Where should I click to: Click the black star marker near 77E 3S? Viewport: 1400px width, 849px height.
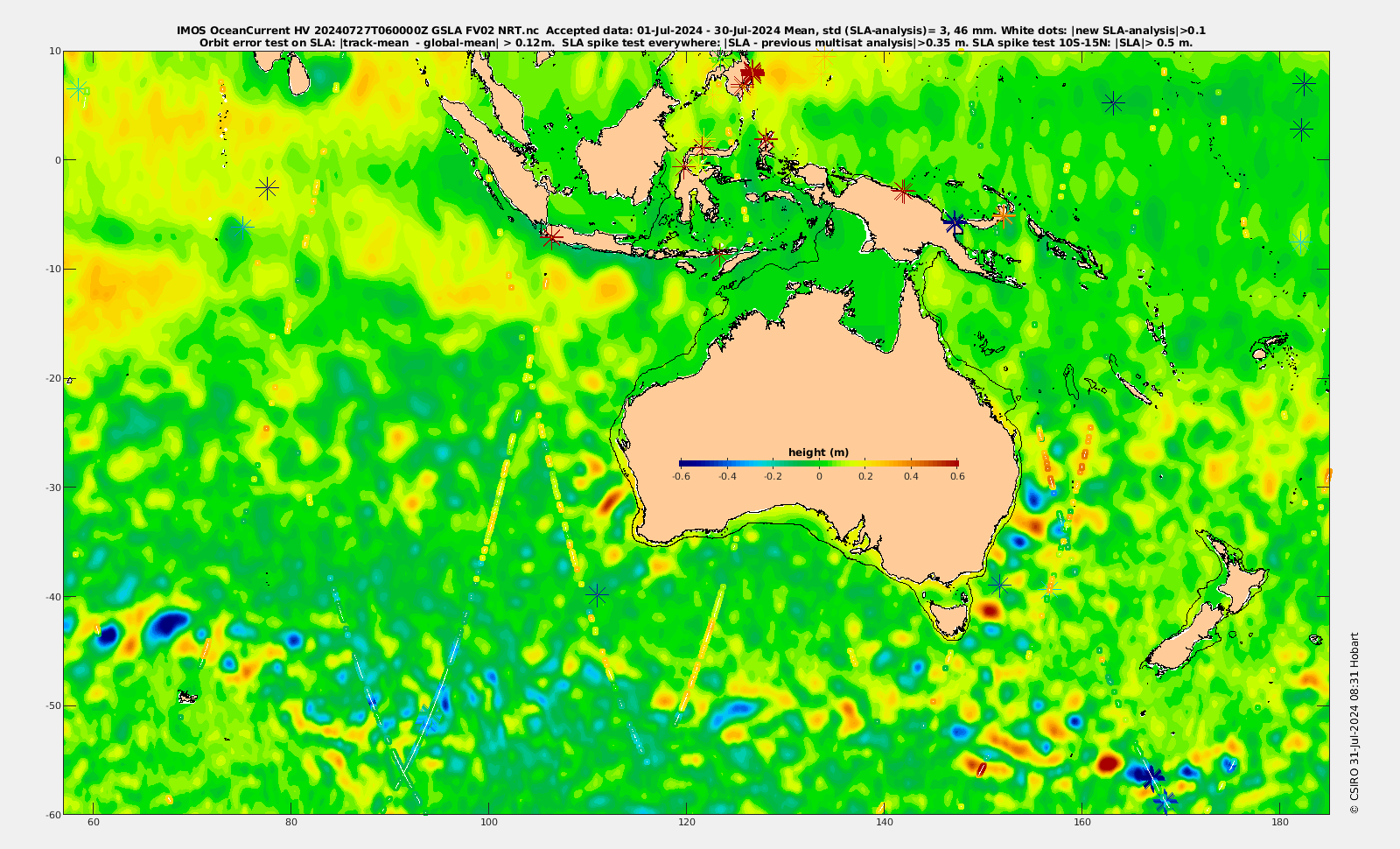pos(268,187)
